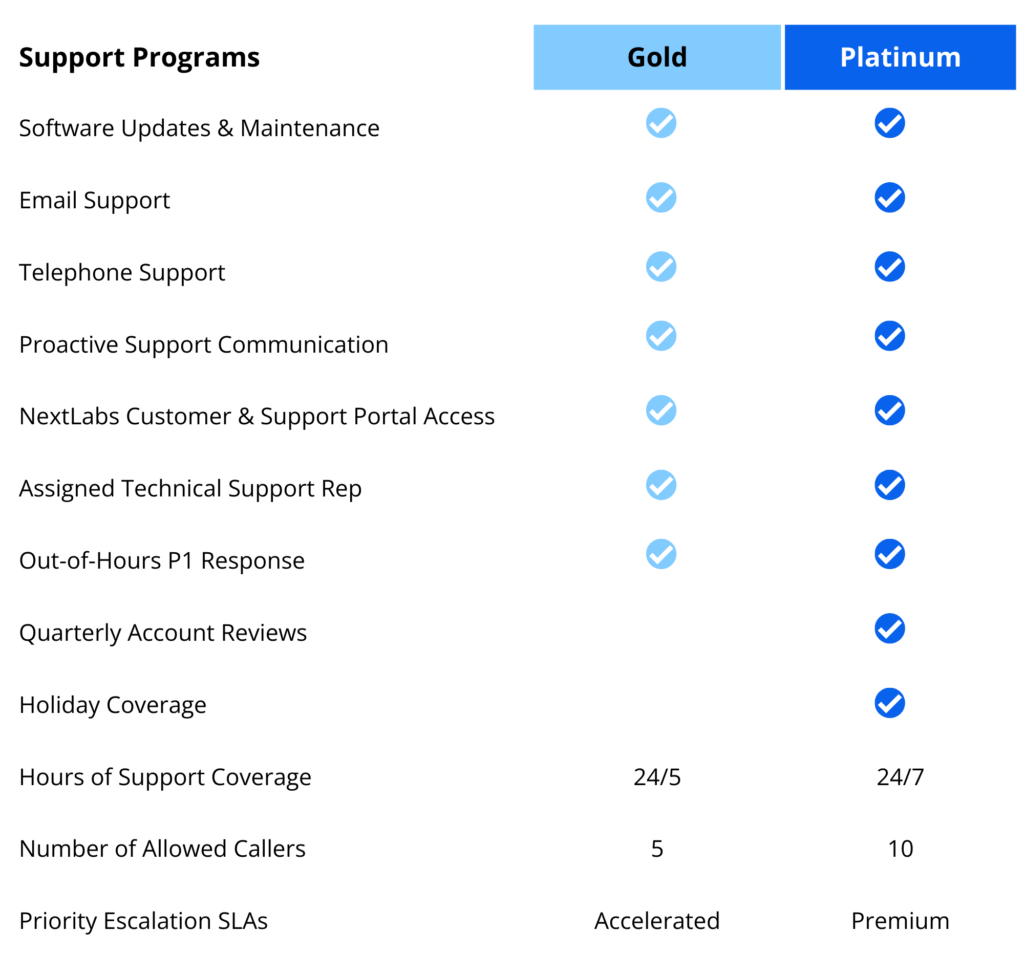Click the 24/5 Gold support hours value
1024x975 pixels.
[x=657, y=777]
